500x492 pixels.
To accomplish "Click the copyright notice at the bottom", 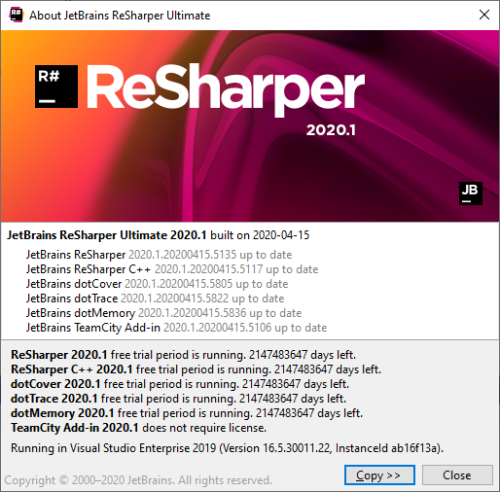I will [x=138, y=480].
